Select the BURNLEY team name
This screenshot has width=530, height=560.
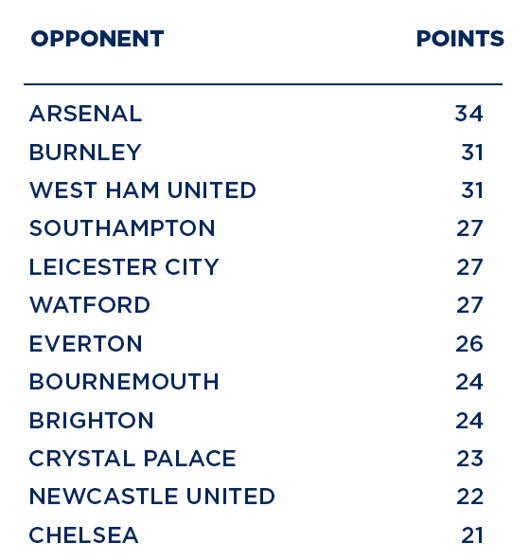85,152
